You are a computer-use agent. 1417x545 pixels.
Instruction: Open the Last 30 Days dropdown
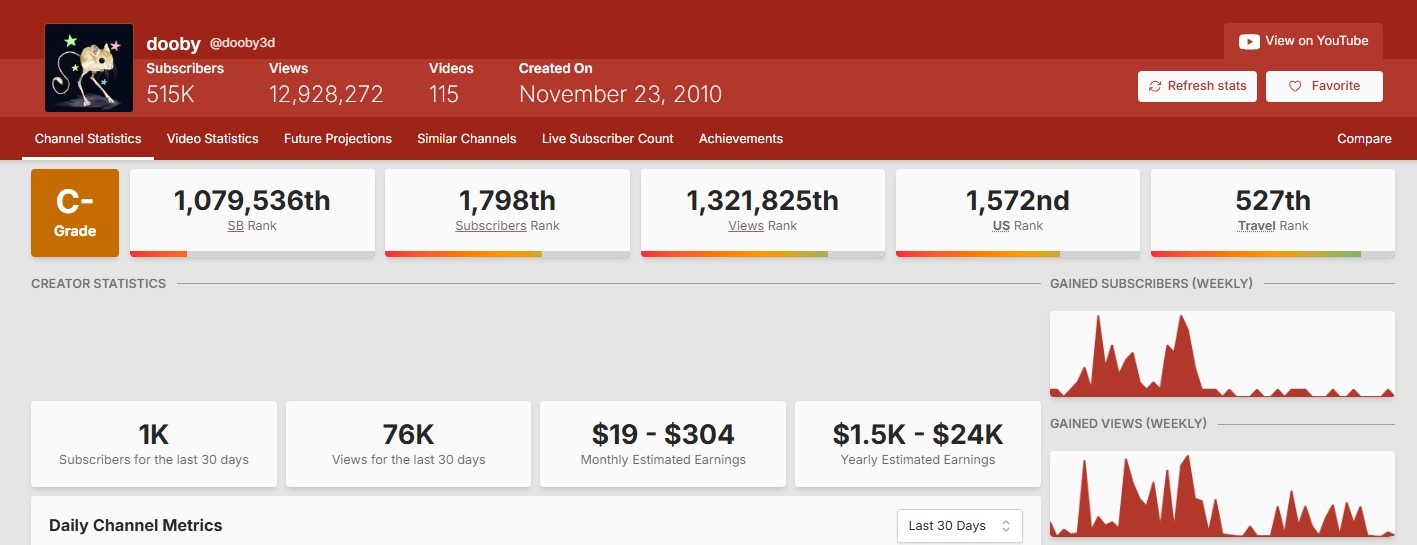(x=960, y=525)
